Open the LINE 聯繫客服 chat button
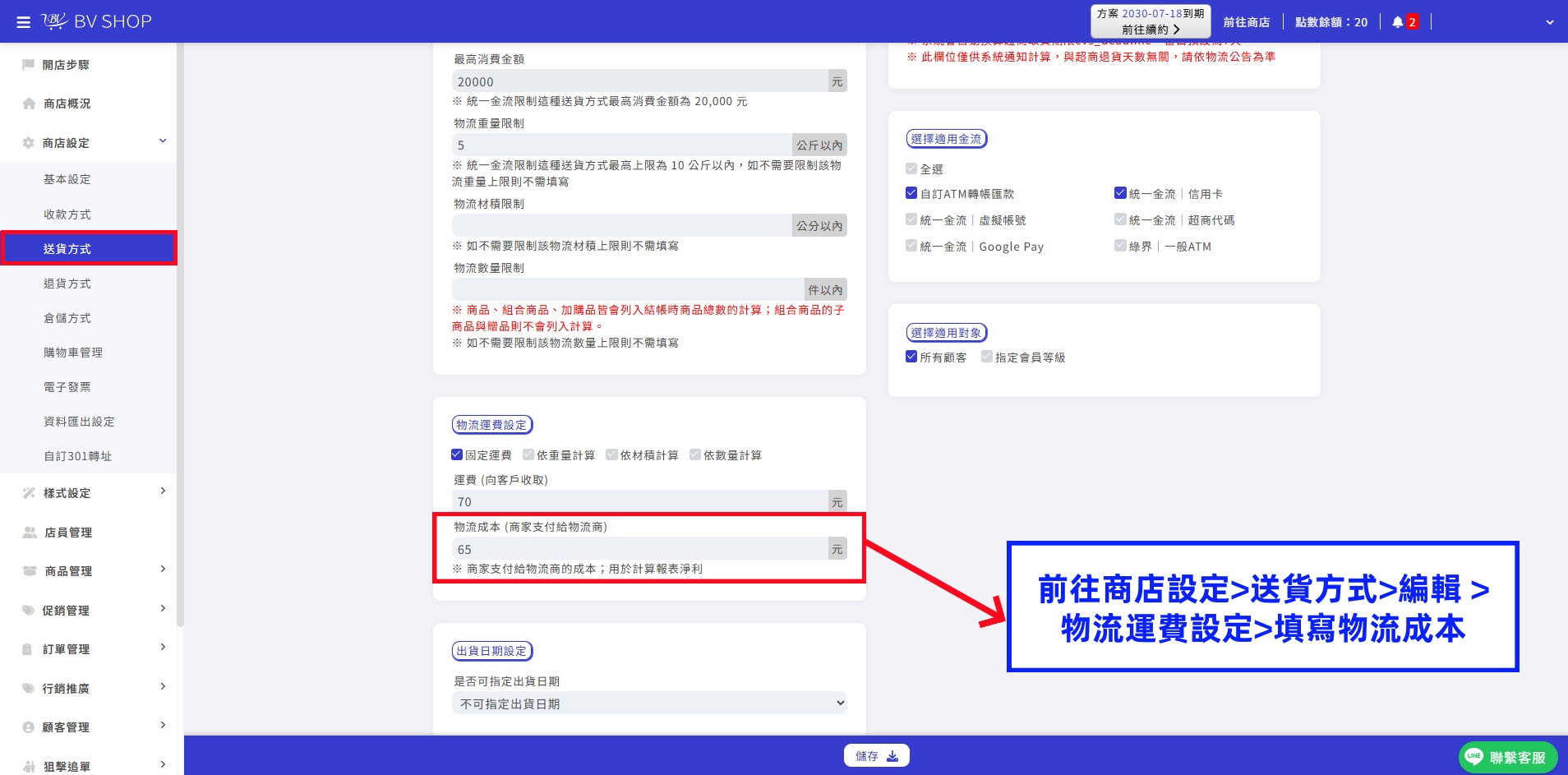The image size is (1568, 775). click(1508, 757)
